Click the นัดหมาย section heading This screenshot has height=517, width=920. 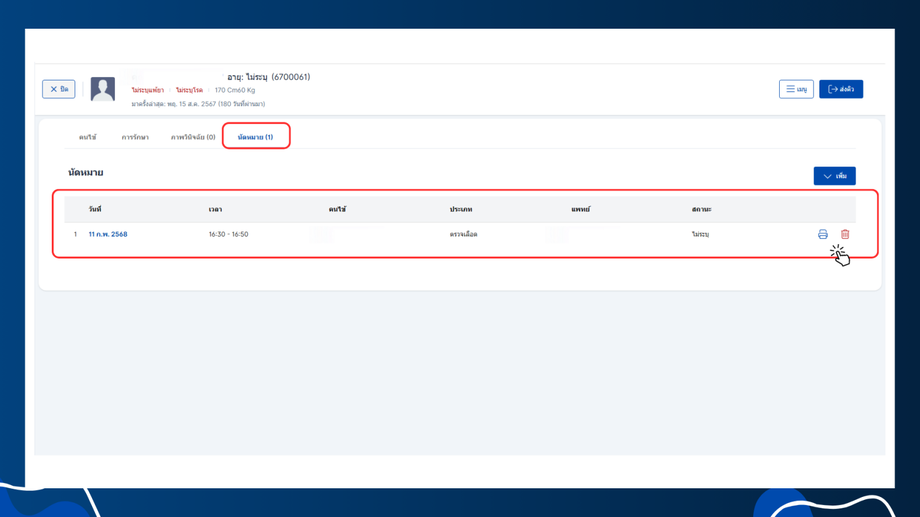click(x=86, y=173)
